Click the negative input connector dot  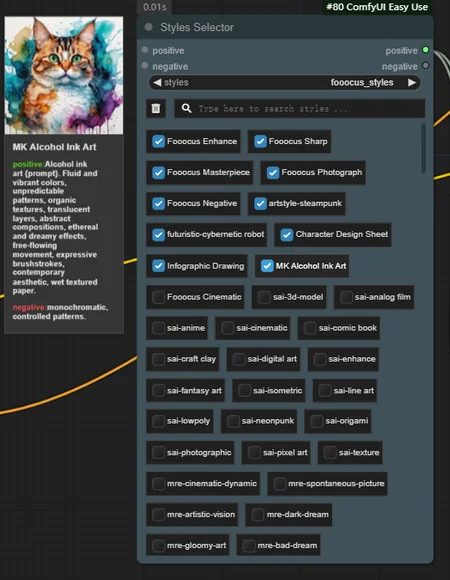(145, 66)
